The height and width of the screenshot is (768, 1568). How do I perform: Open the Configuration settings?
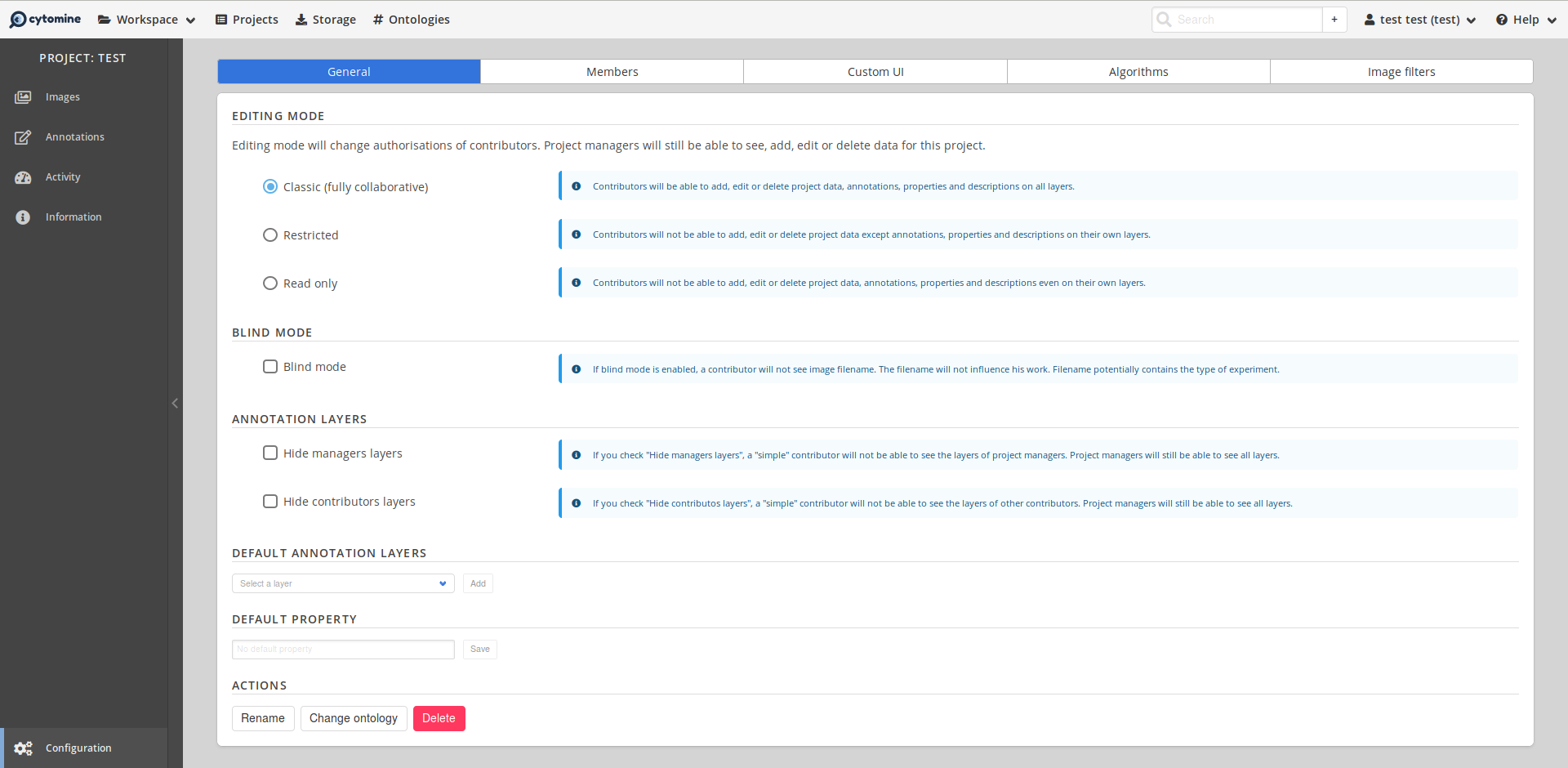point(78,748)
